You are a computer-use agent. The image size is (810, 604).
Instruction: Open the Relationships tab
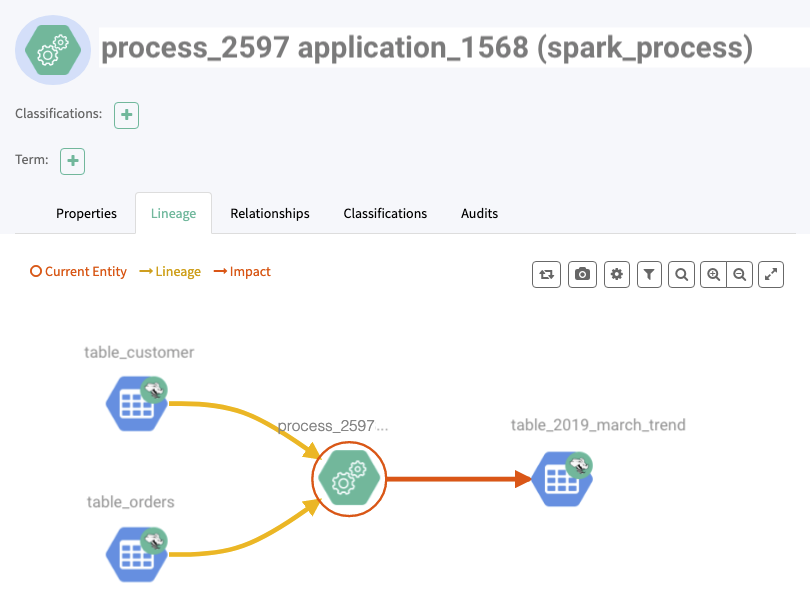269,214
